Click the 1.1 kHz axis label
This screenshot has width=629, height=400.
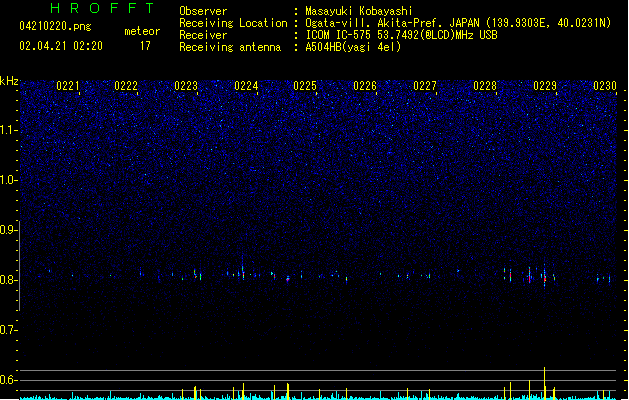tap(8, 130)
